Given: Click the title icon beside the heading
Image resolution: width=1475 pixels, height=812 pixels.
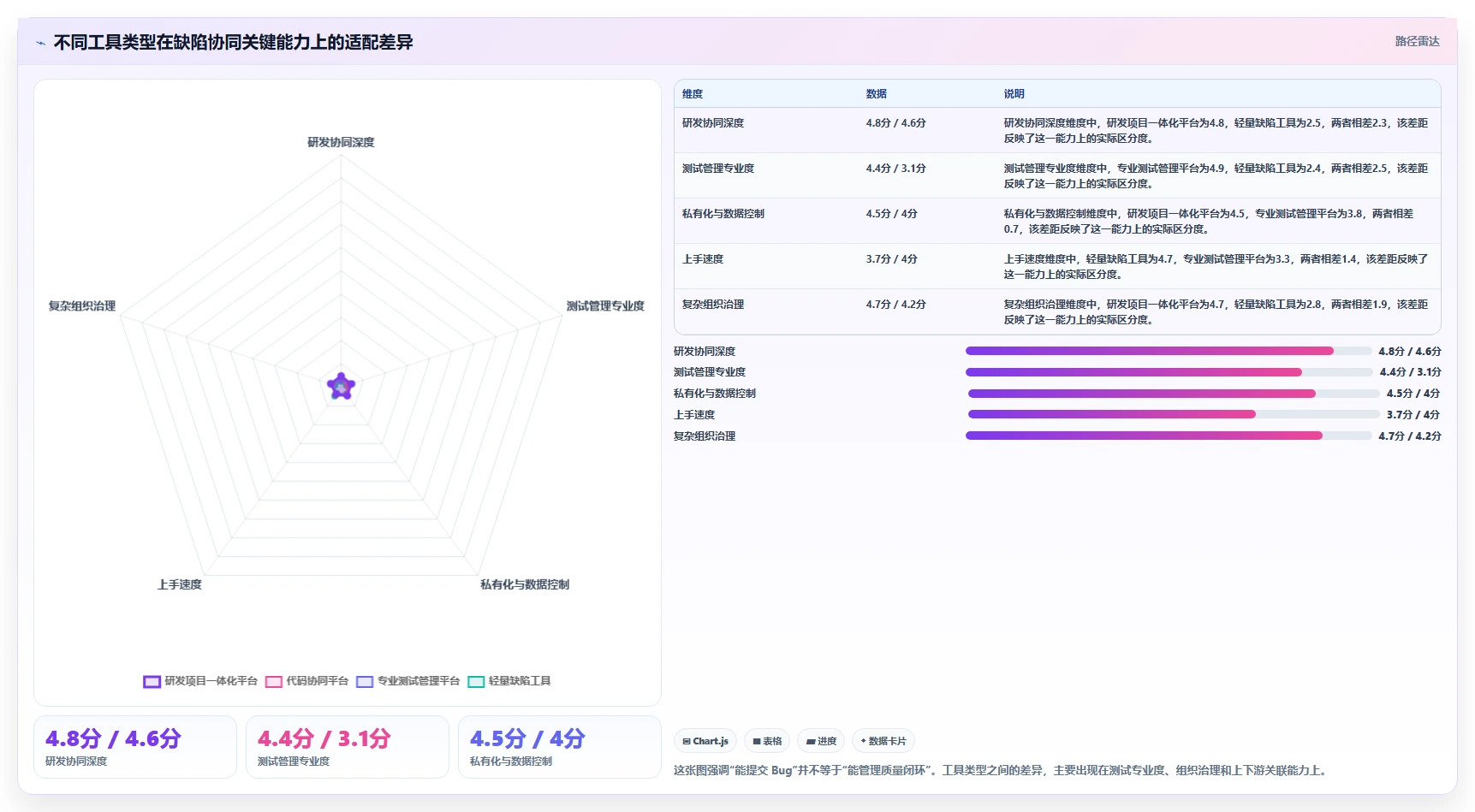Looking at the screenshot, I should 40,43.
